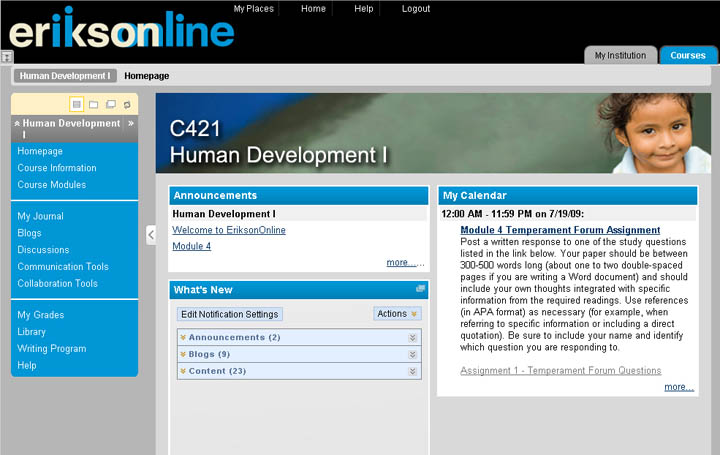
Task: Open Assignment 1 - Temperament Forum Questions link
Action: point(561,371)
